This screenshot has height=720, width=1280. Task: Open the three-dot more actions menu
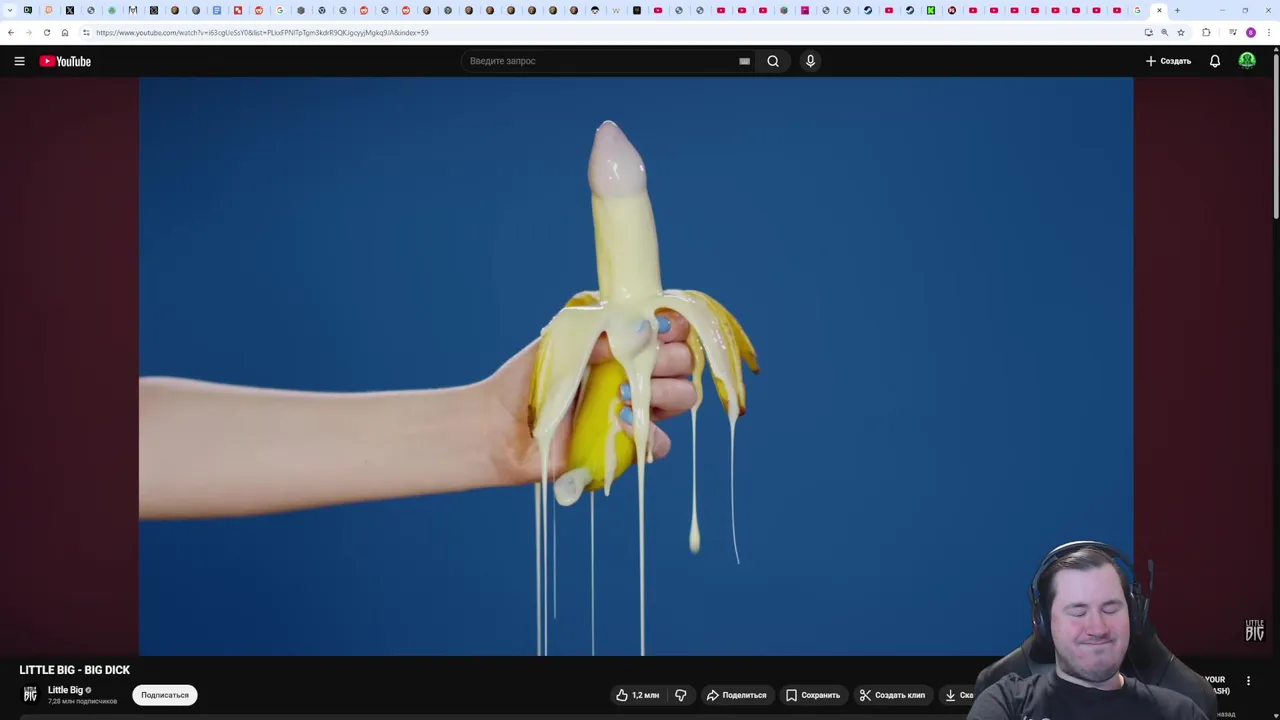tap(1248, 681)
